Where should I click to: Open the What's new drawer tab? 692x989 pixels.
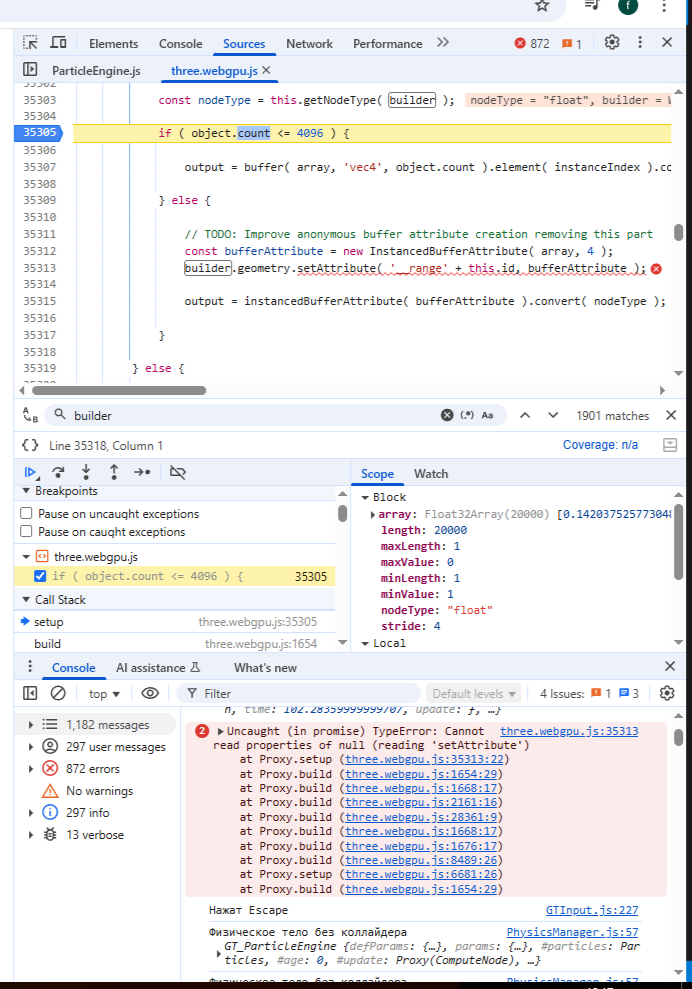point(265,668)
